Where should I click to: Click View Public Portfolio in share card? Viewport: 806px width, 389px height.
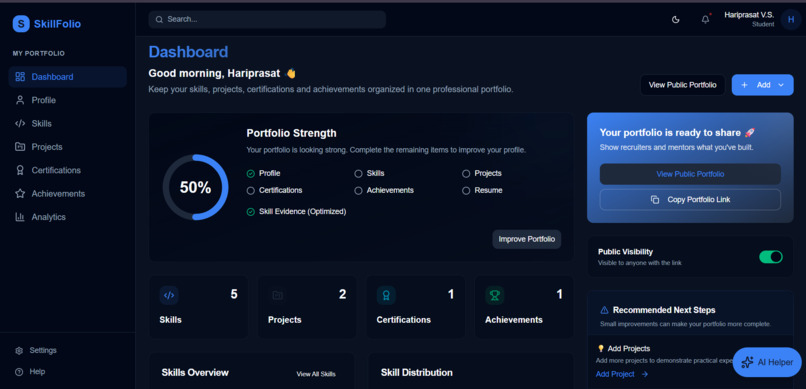690,174
